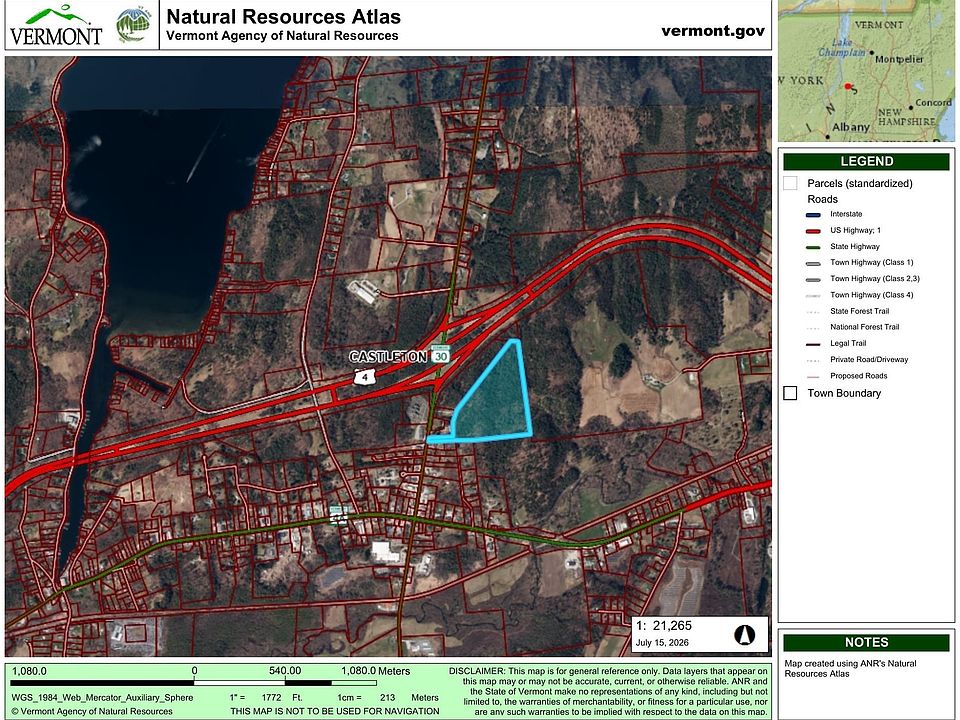Click the Interstate blue line symbol in the legend
Image resolution: width=960 pixels, height=720 pixels.
[x=813, y=215]
